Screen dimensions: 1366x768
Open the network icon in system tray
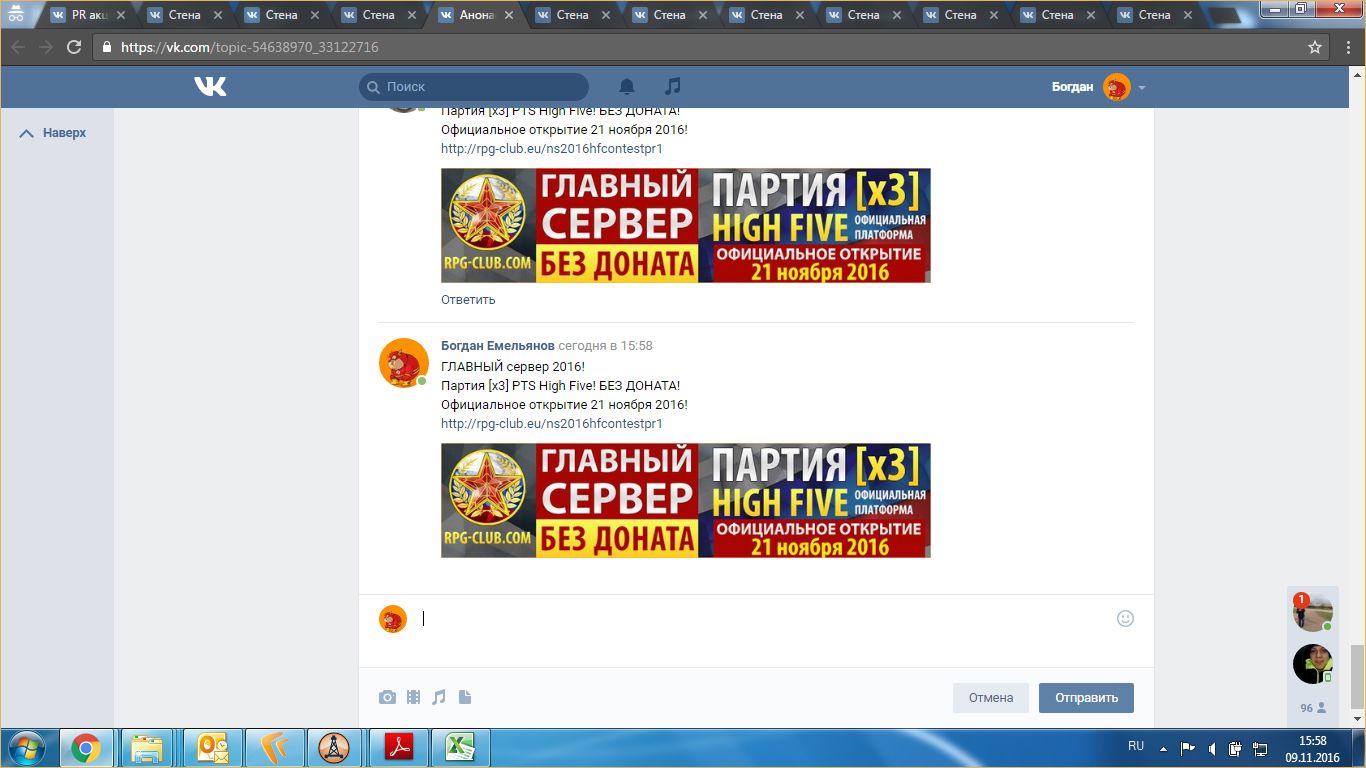coord(1259,748)
